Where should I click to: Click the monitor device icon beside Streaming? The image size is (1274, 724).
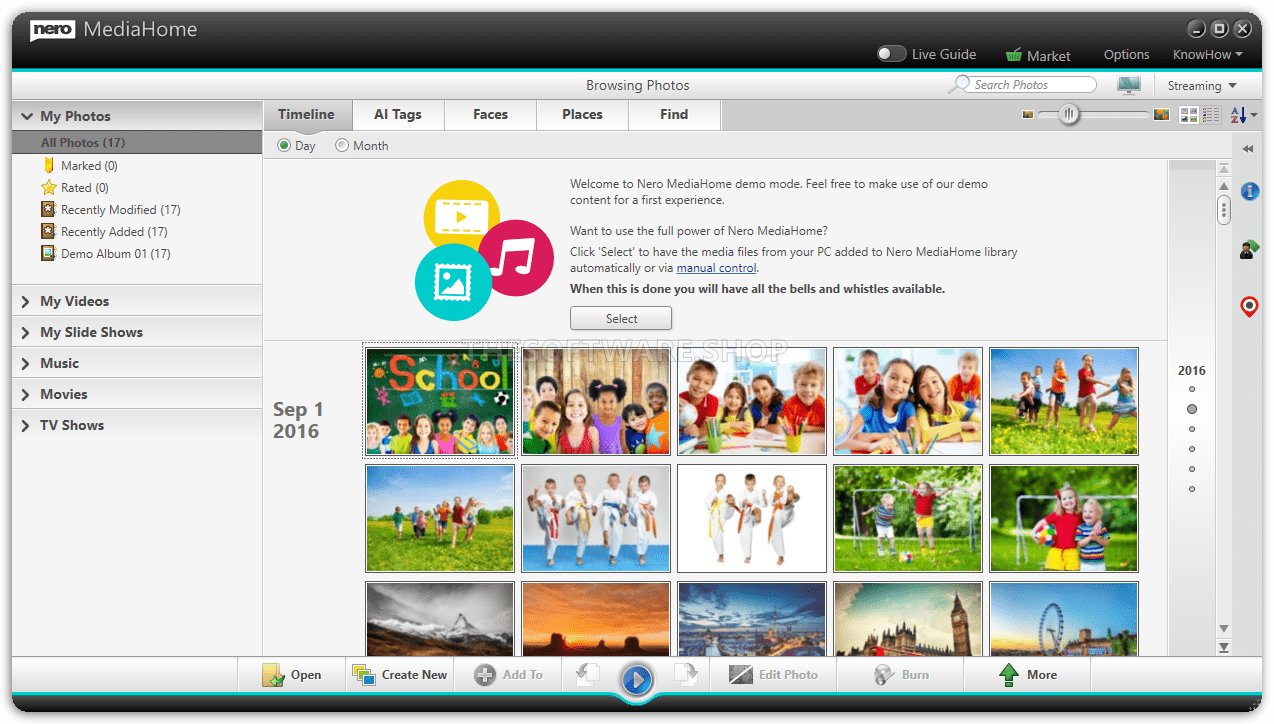click(x=1129, y=85)
